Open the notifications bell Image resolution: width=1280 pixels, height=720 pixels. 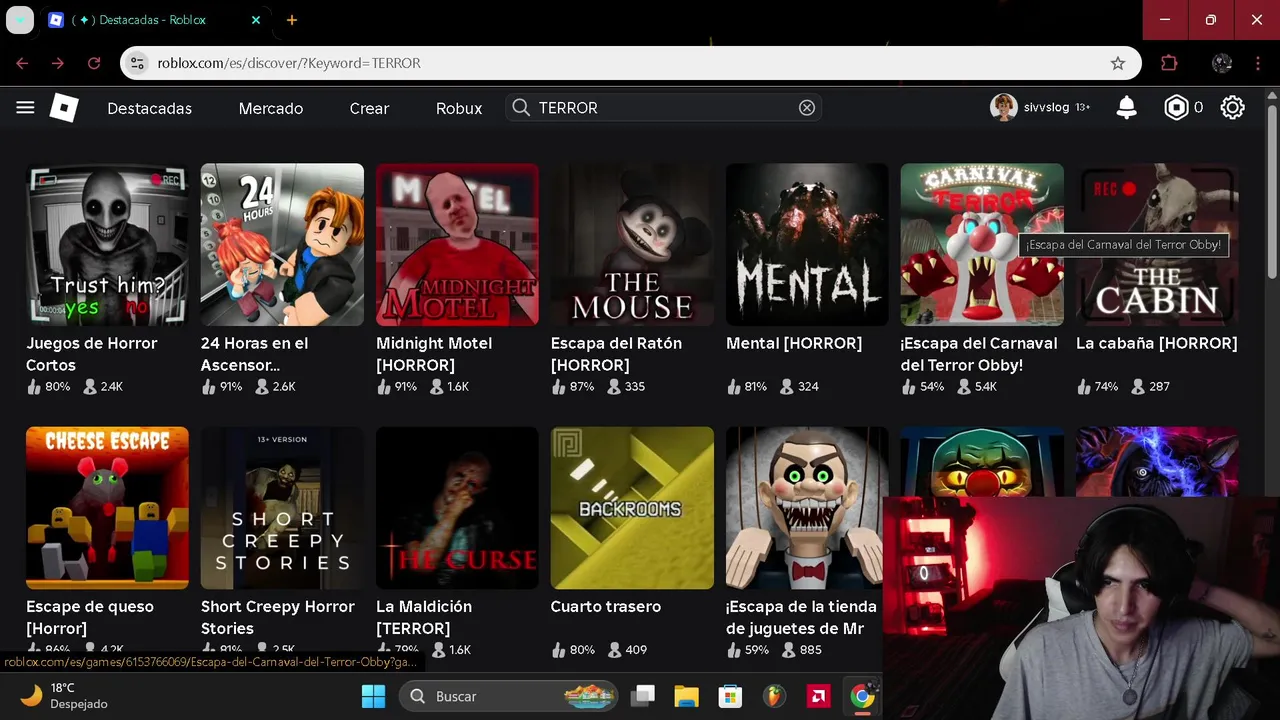(x=1126, y=108)
